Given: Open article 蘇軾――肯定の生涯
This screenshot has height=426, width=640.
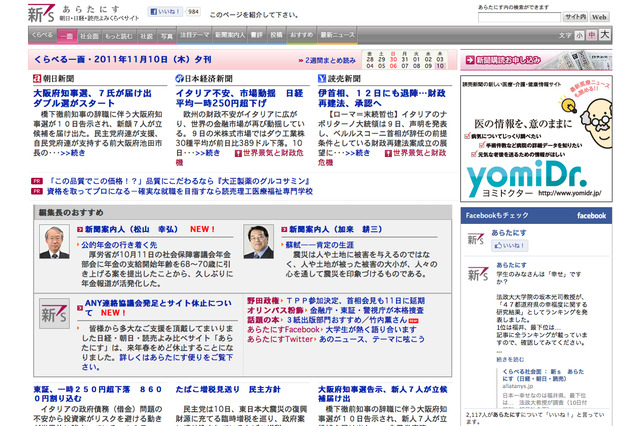Looking at the screenshot, I should [320, 245].
